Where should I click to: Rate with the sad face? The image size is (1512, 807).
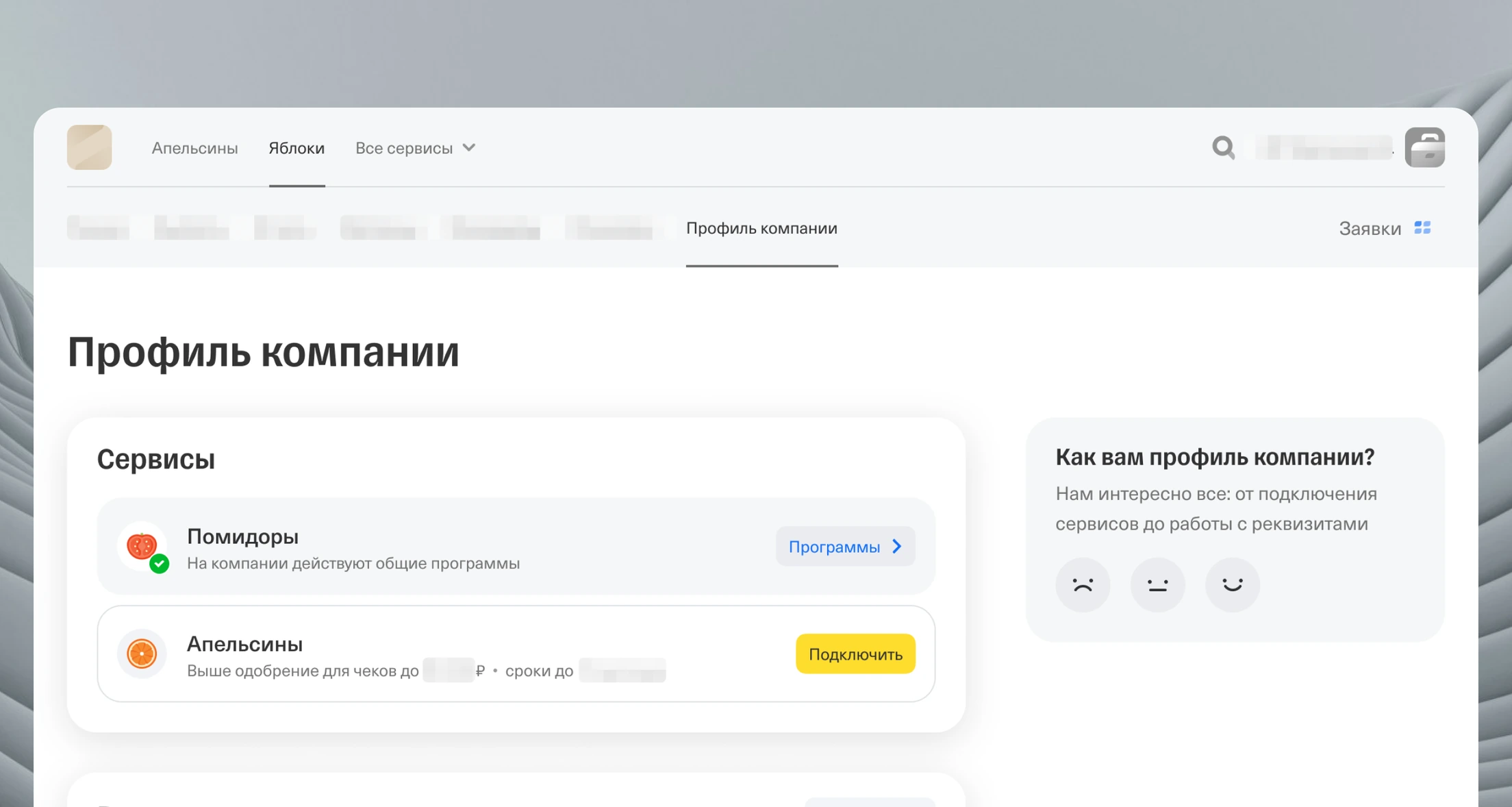pos(1083,585)
